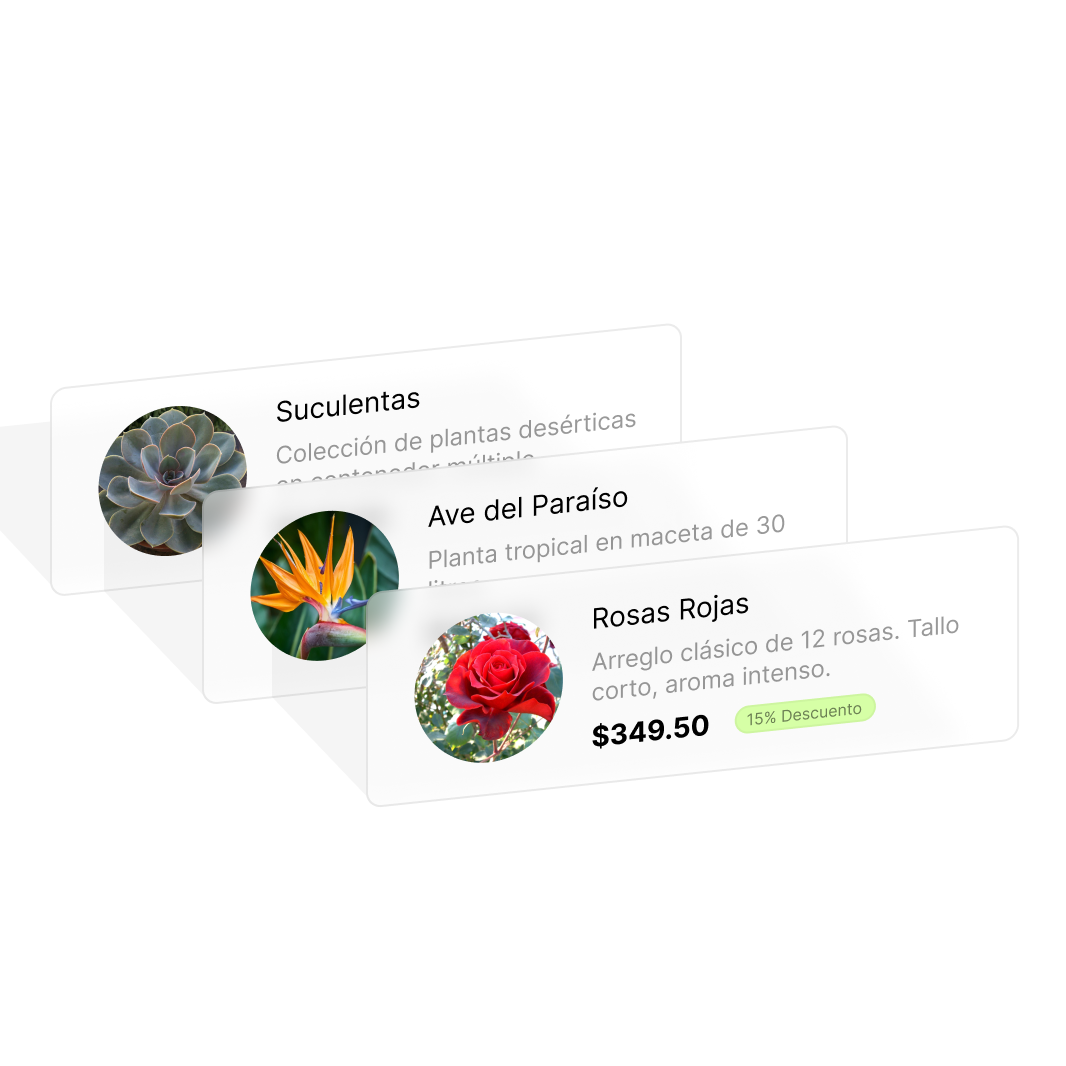Select the Ave del Paraíso title
Image resolution: width=1066 pixels, height=1066 pixels.
tap(528, 507)
